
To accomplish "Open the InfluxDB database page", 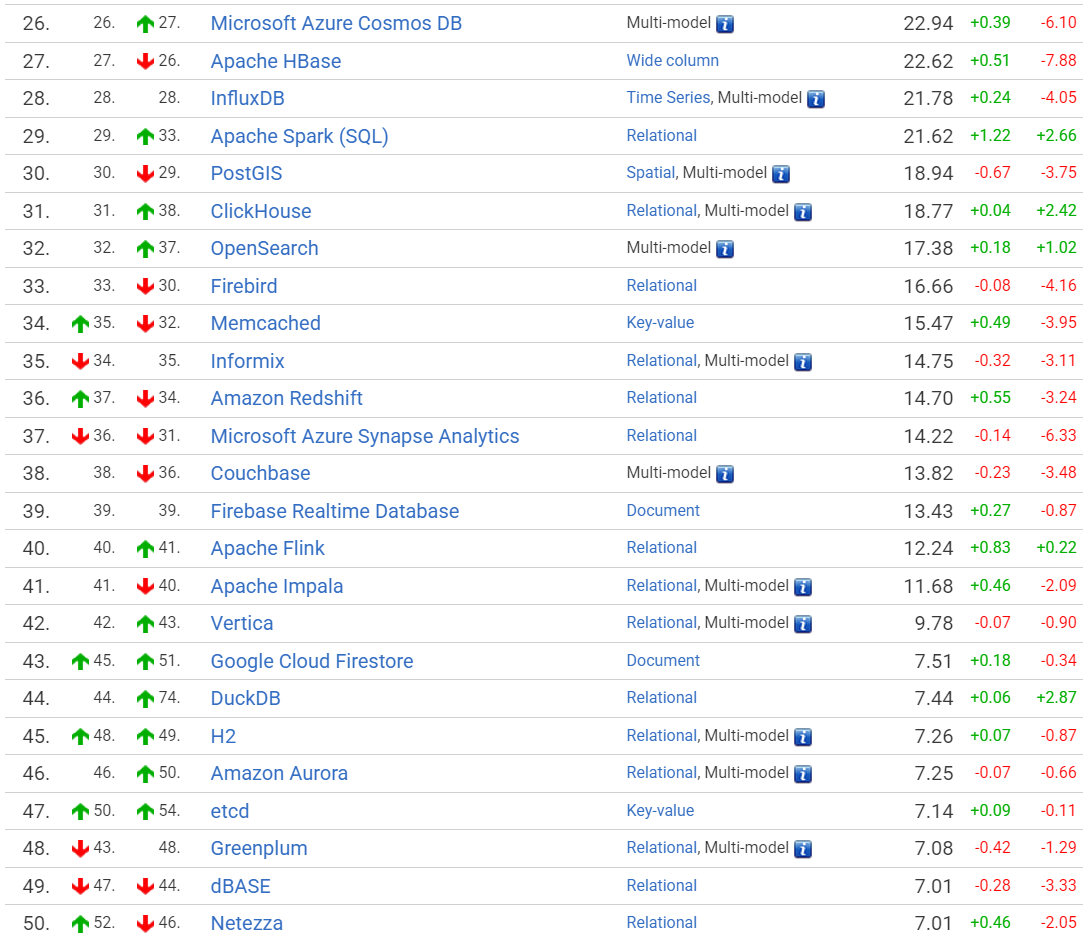I will point(247,98).
